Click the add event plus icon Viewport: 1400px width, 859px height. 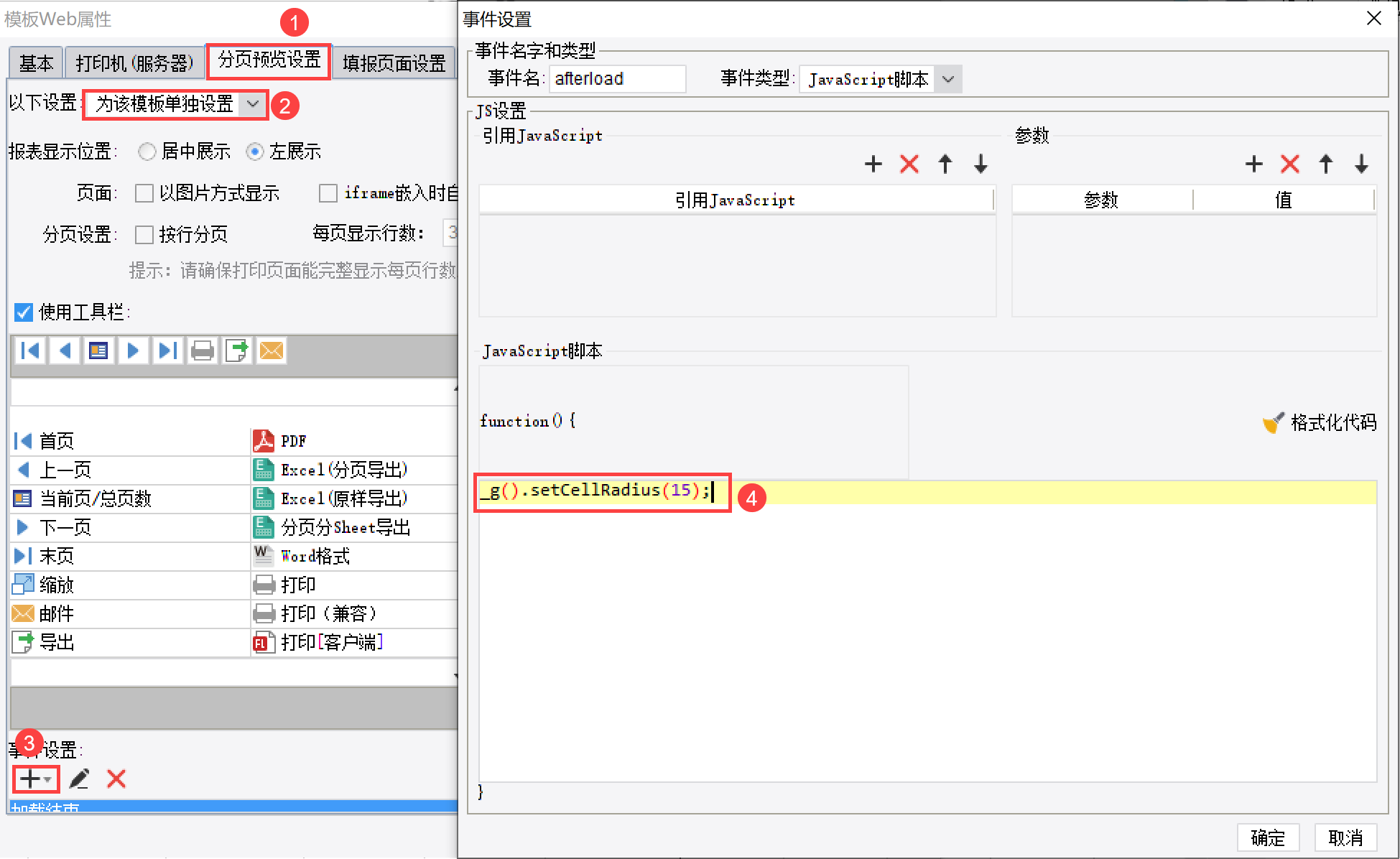[x=30, y=779]
